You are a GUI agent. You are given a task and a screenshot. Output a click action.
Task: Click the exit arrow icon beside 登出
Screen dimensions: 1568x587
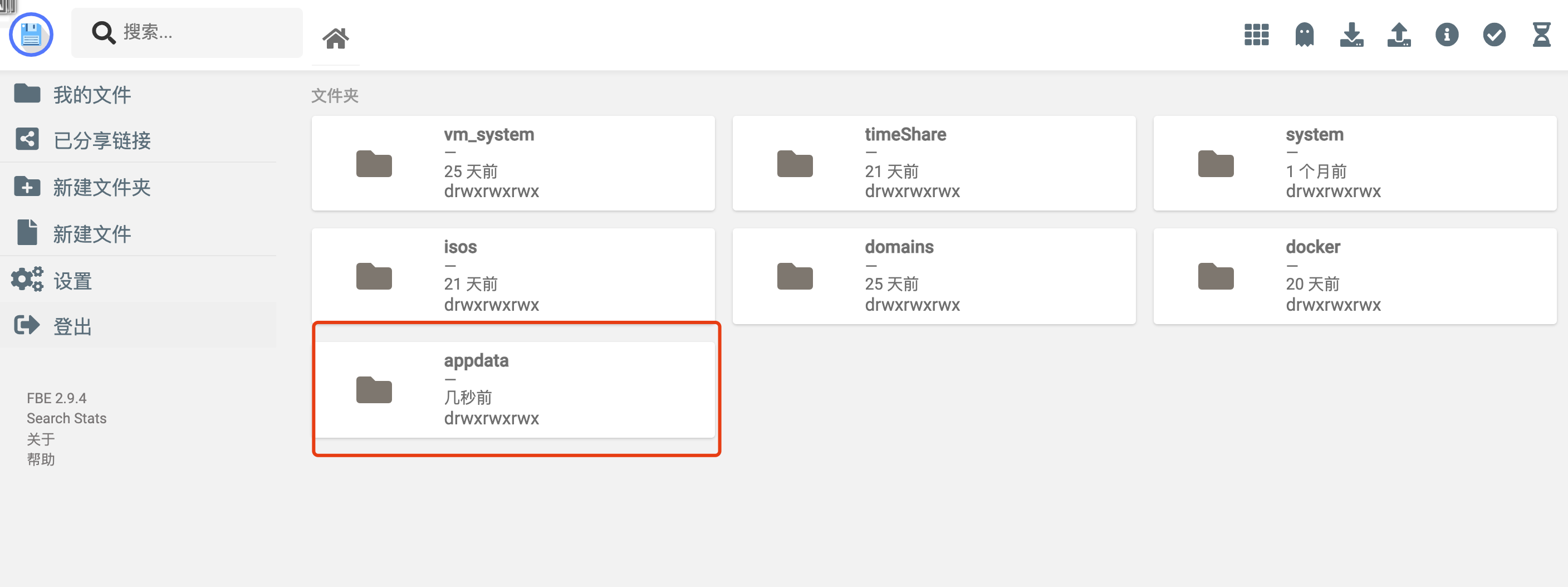(x=27, y=325)
